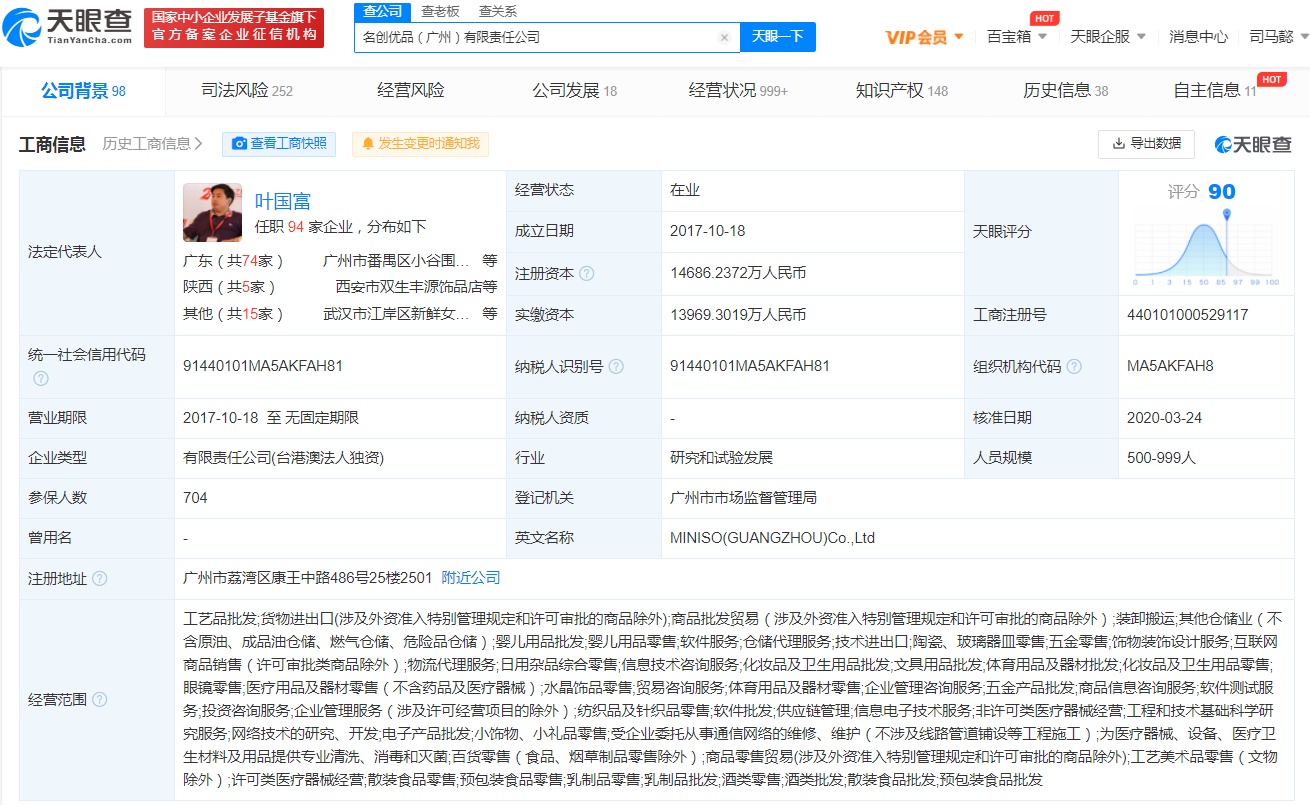Open the 经营状况 tab

738,91
